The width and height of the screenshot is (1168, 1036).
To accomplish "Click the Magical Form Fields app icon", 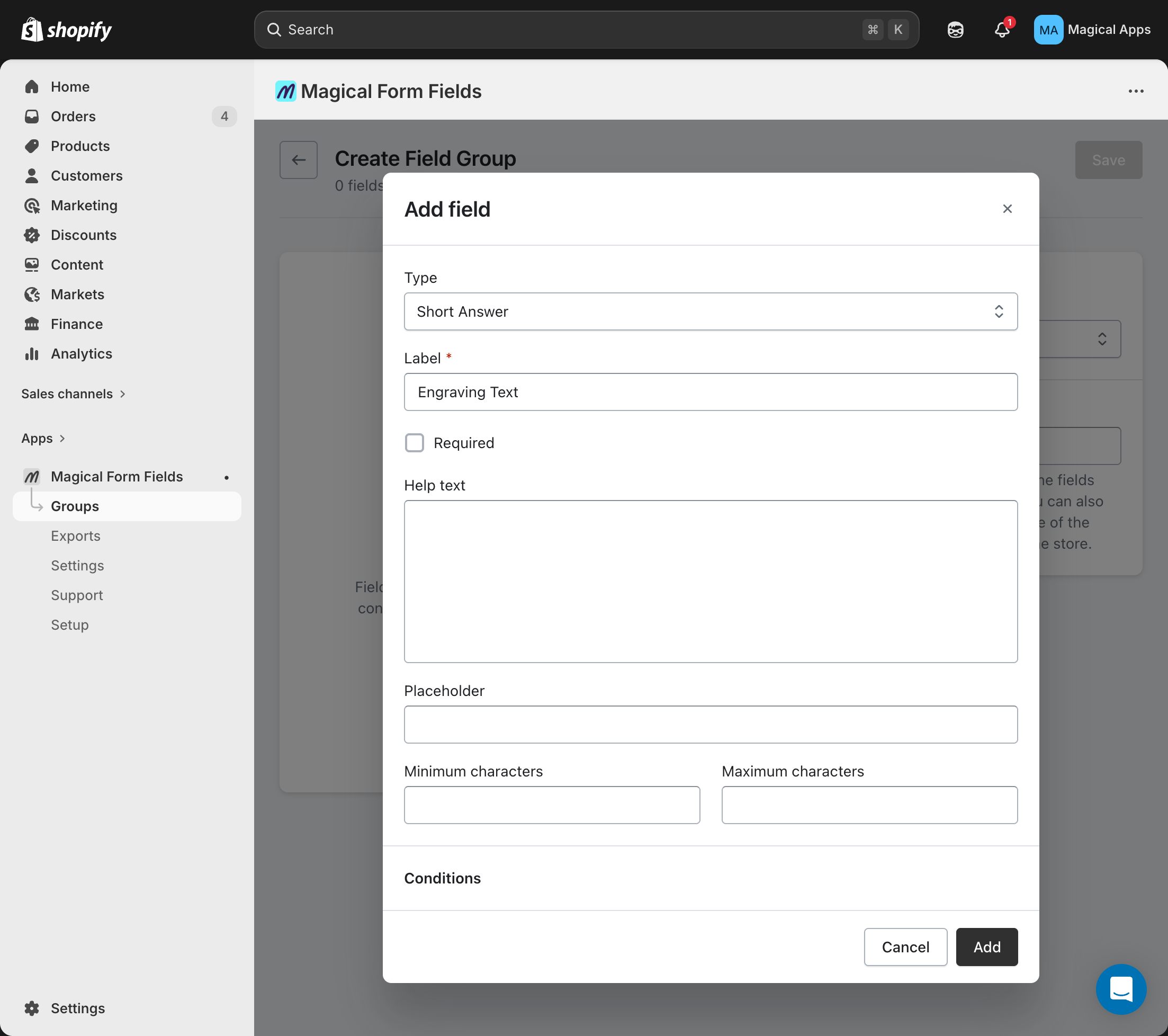I will pos(31,476).
